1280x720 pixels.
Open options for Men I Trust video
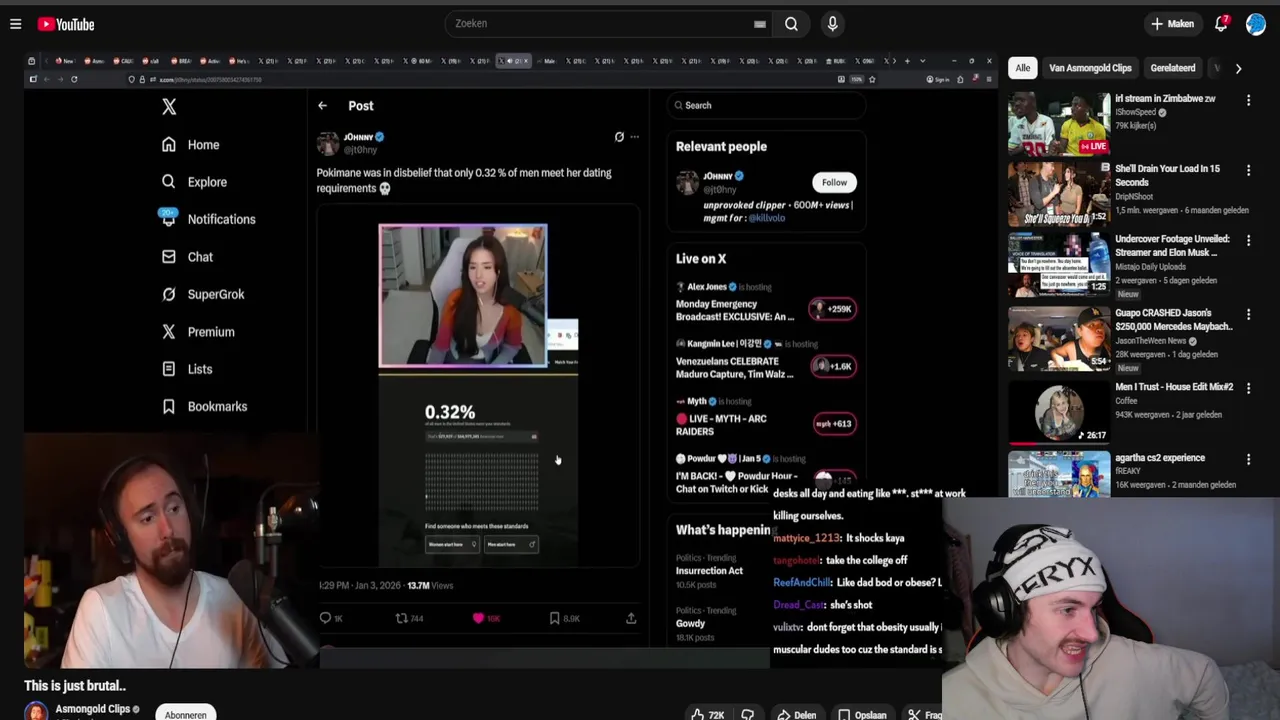point(1248,388)
